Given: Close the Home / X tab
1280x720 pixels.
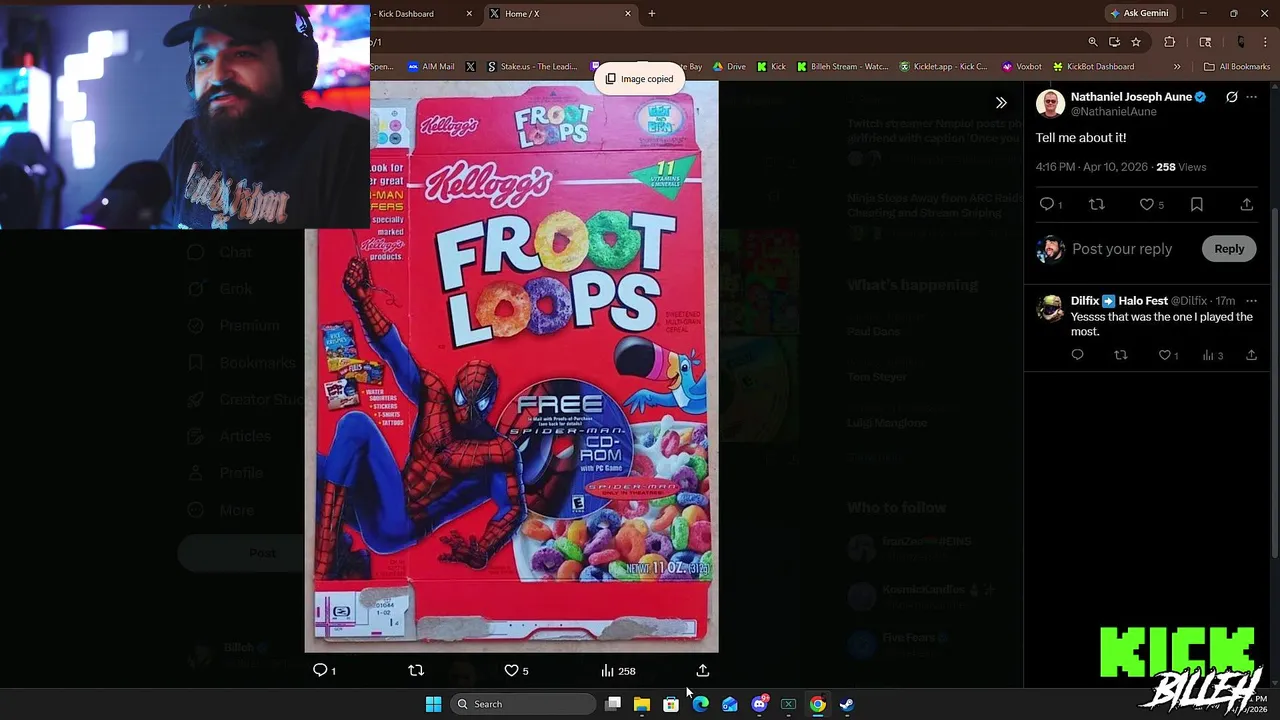Looking at the screenshot, I should click(628, 14).
